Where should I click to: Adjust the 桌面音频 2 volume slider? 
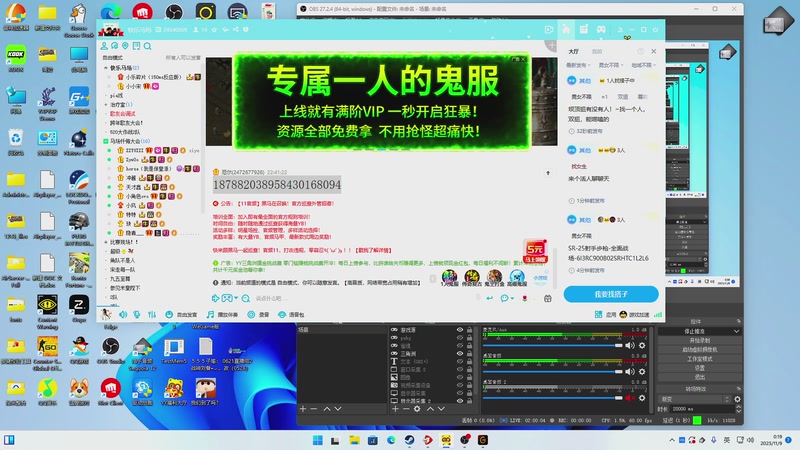pyautogui.click(x=553, y=398)
